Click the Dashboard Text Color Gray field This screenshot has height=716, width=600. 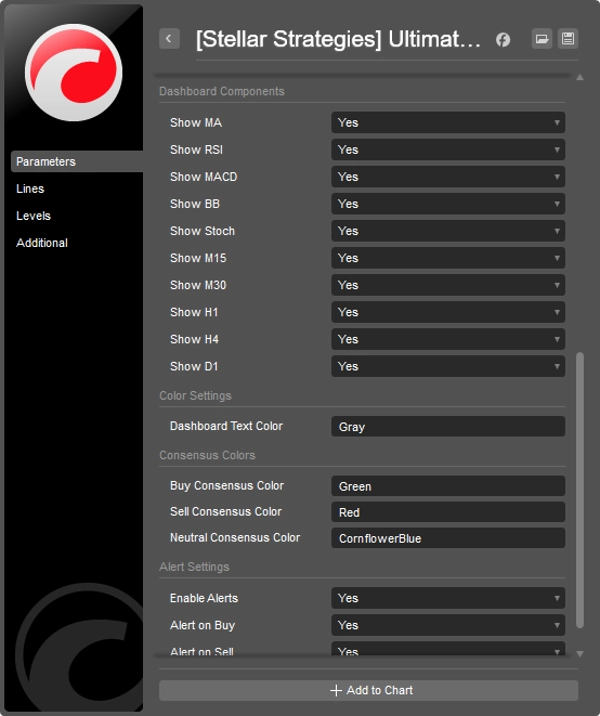point(447,427)
